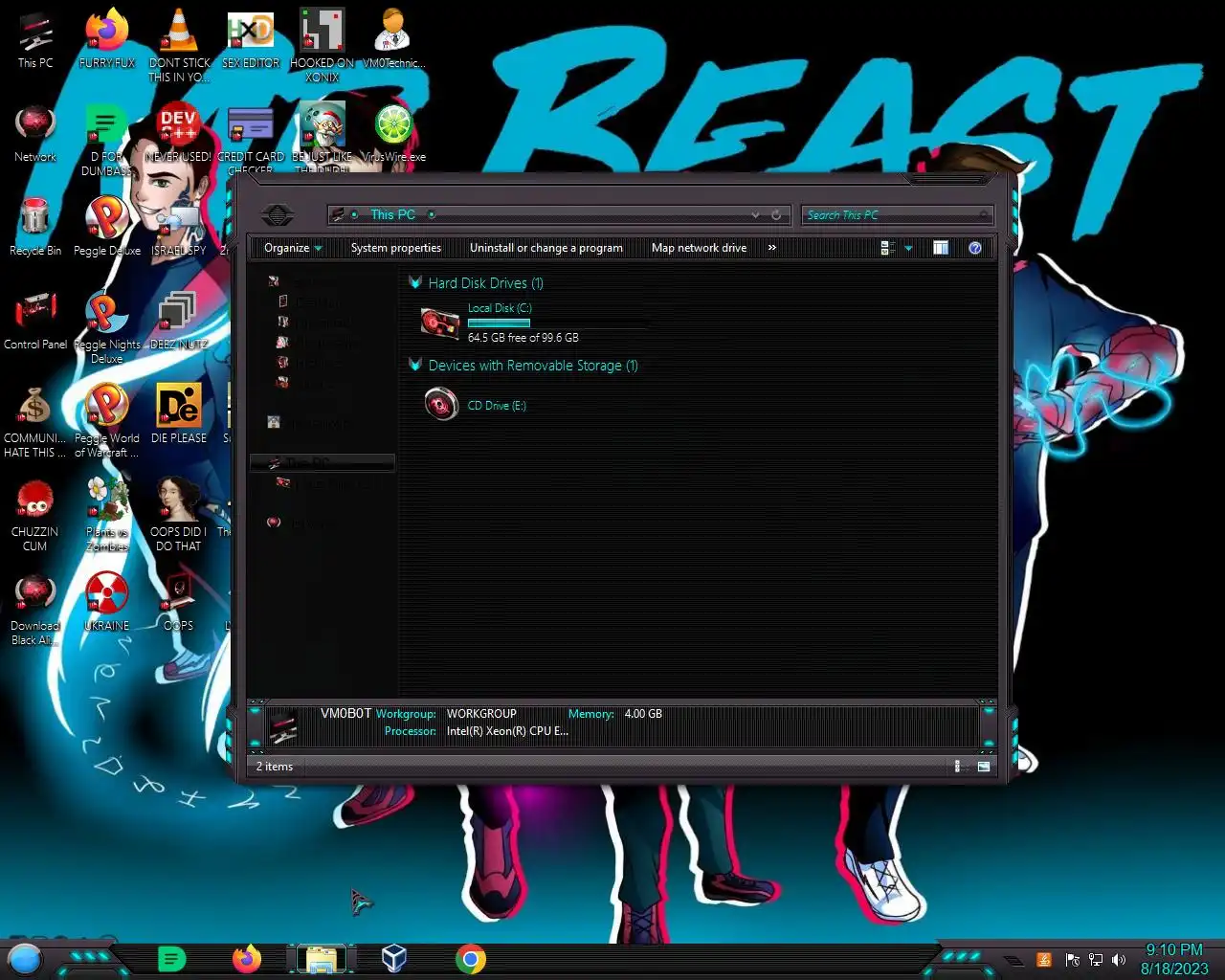Click inside the Search This PC field
The height and width of the screenshot is (980, 1225).
coord(897,215)
